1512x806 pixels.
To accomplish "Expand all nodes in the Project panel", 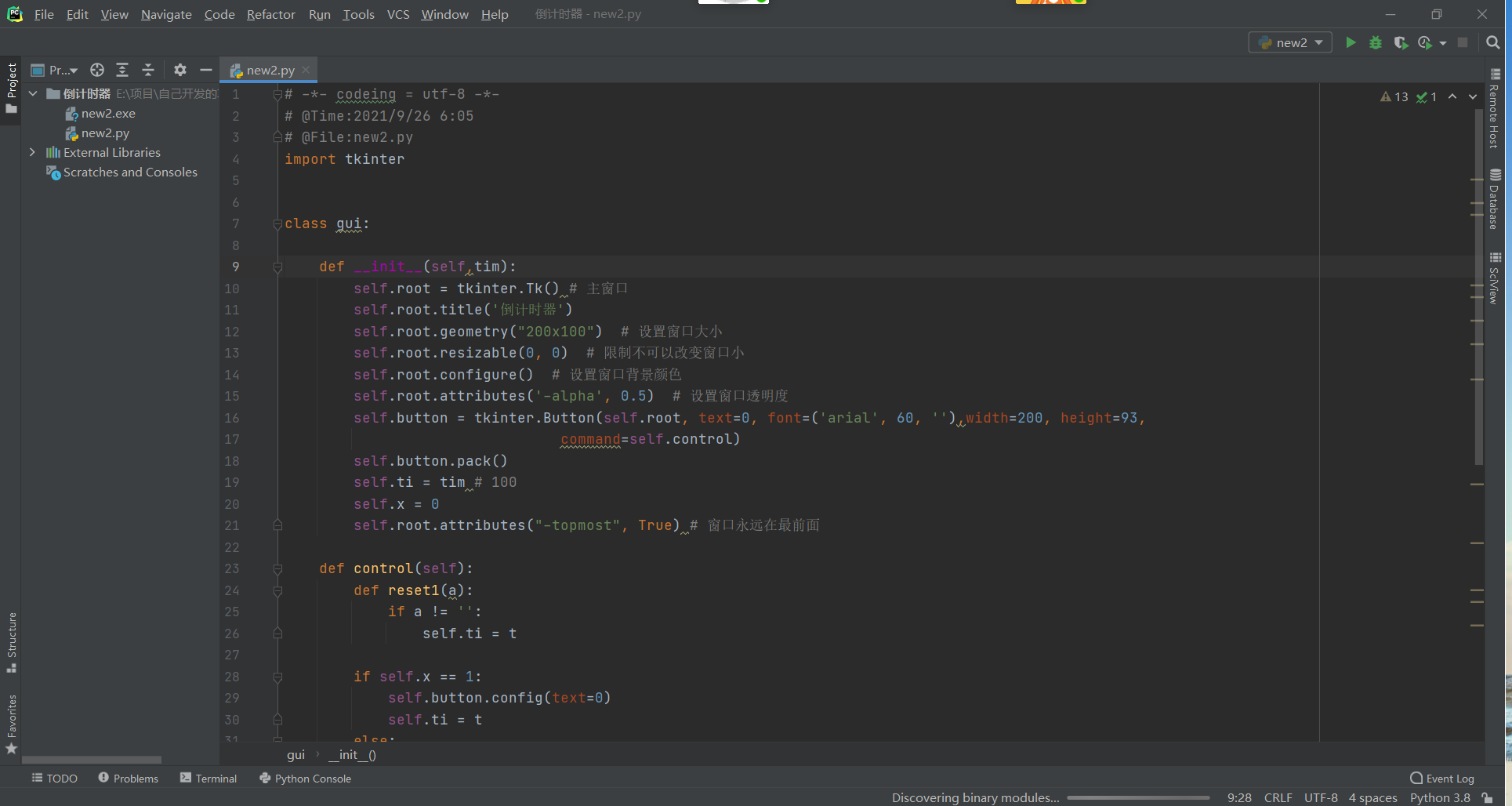I will 122,70.
